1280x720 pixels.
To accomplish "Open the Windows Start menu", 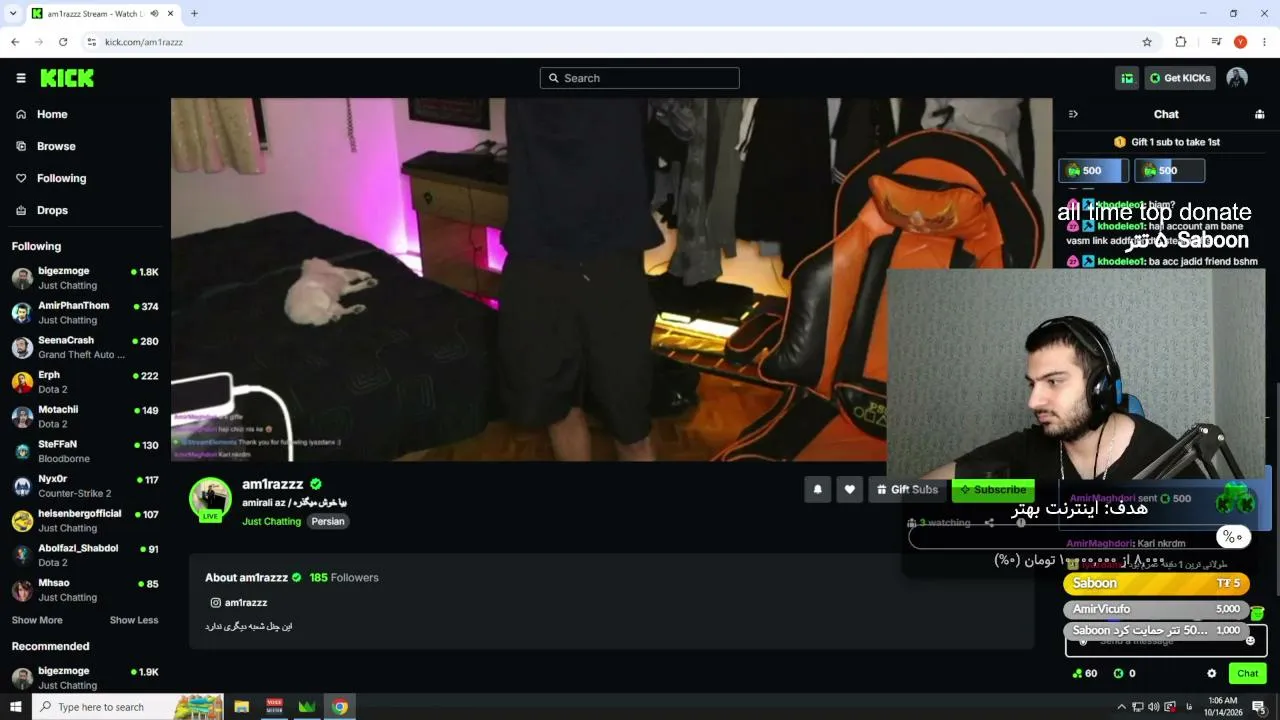I will pyautogui.click(x=16, y=707).
